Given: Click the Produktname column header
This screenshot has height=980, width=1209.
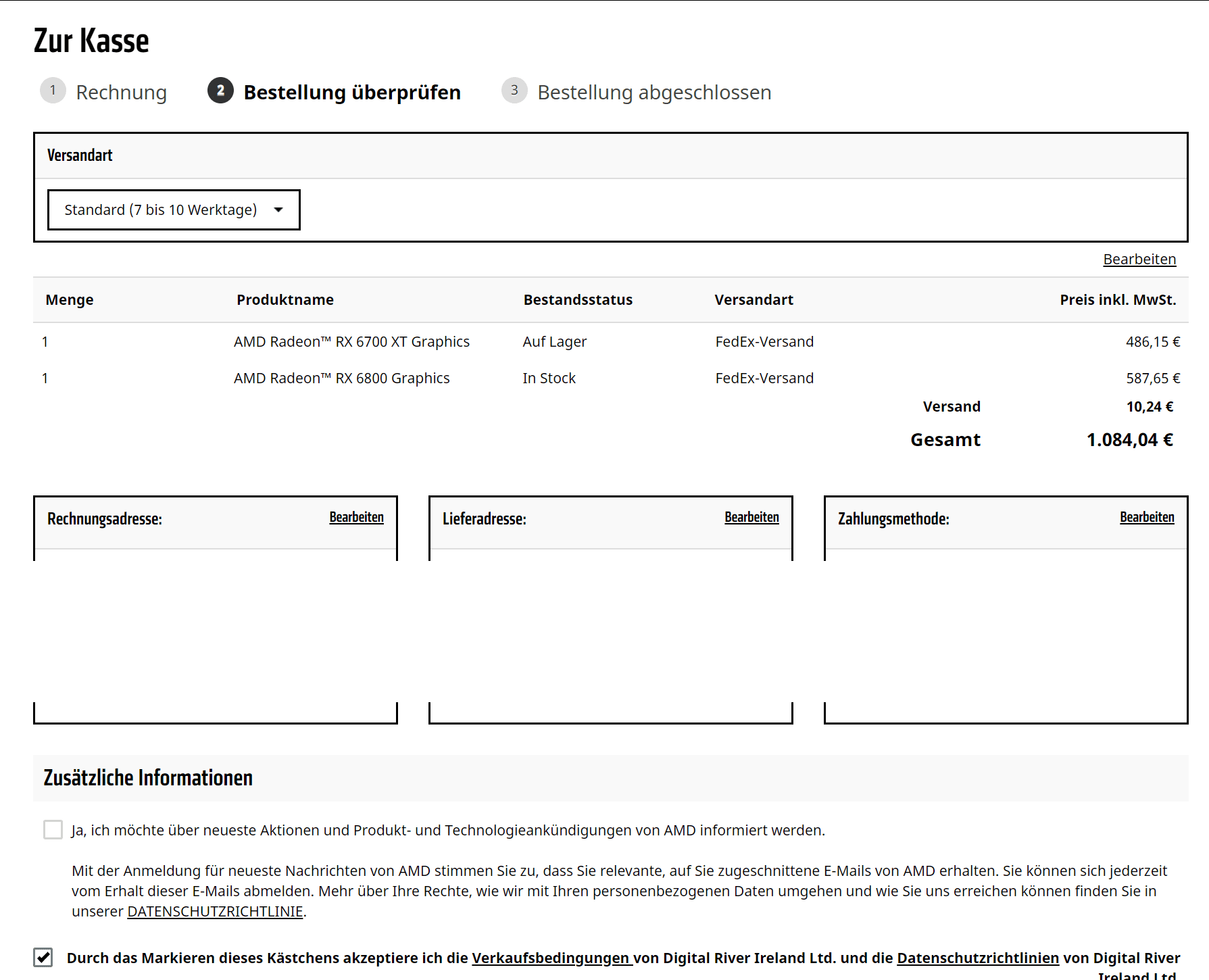Looking at the screenshot, I should pos(285,300).
